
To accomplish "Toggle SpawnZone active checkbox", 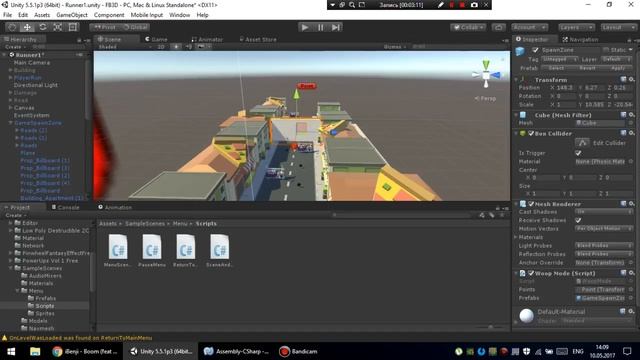I will click(535, 50).
